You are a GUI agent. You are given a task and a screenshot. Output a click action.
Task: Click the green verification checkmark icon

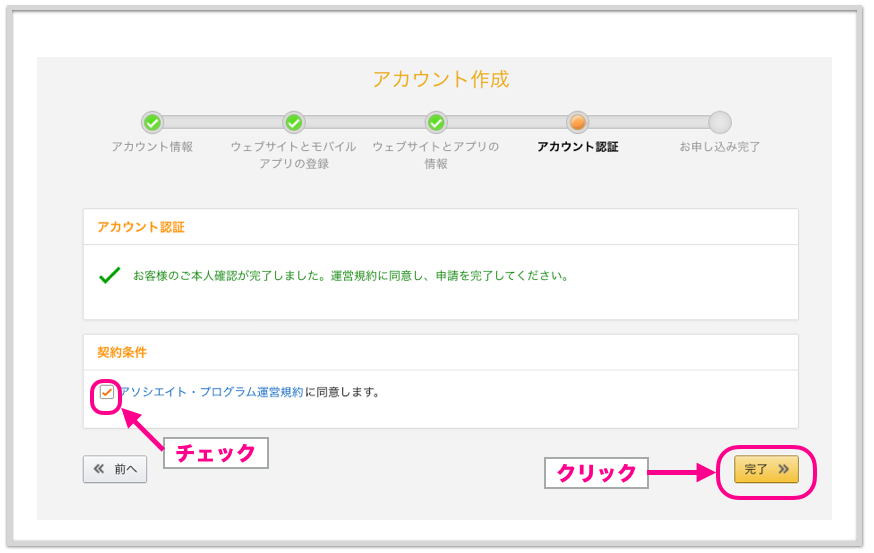[109, 275]
